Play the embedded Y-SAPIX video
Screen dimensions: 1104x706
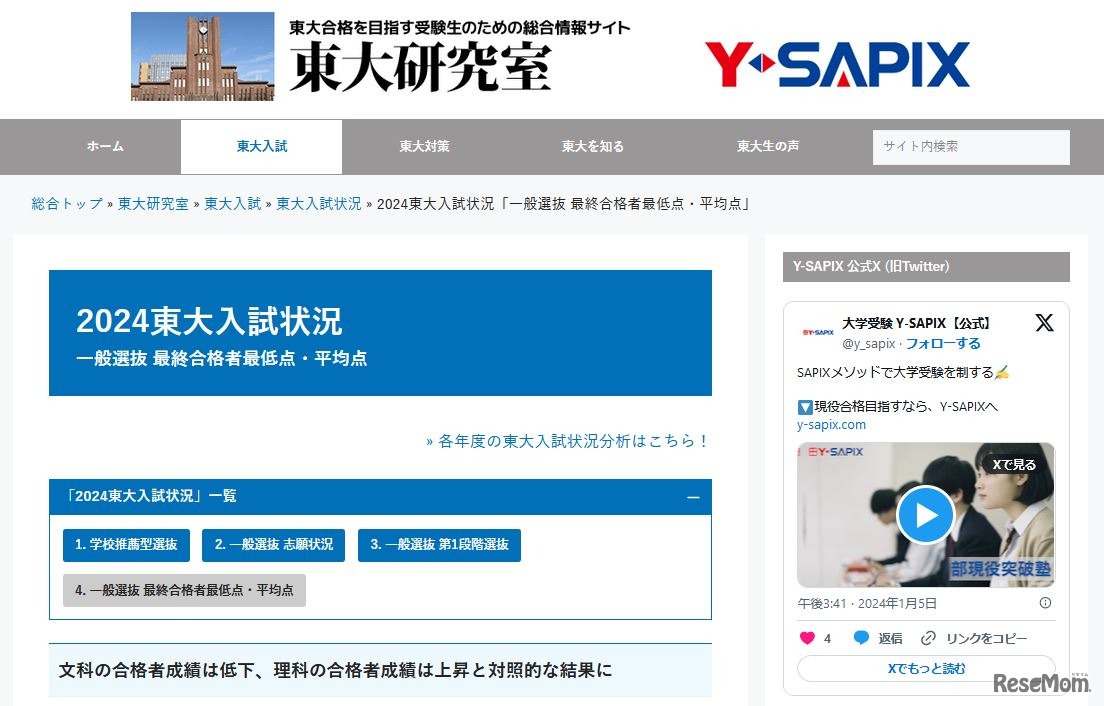pos(925,515)
